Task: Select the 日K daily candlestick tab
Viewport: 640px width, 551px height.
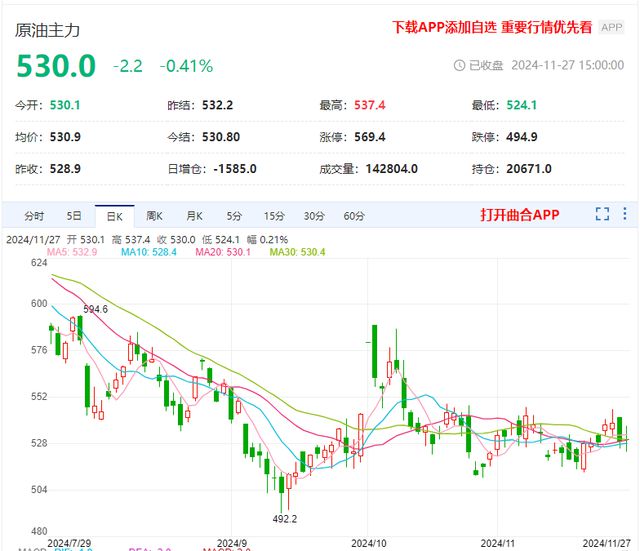Action: [113, 216]
